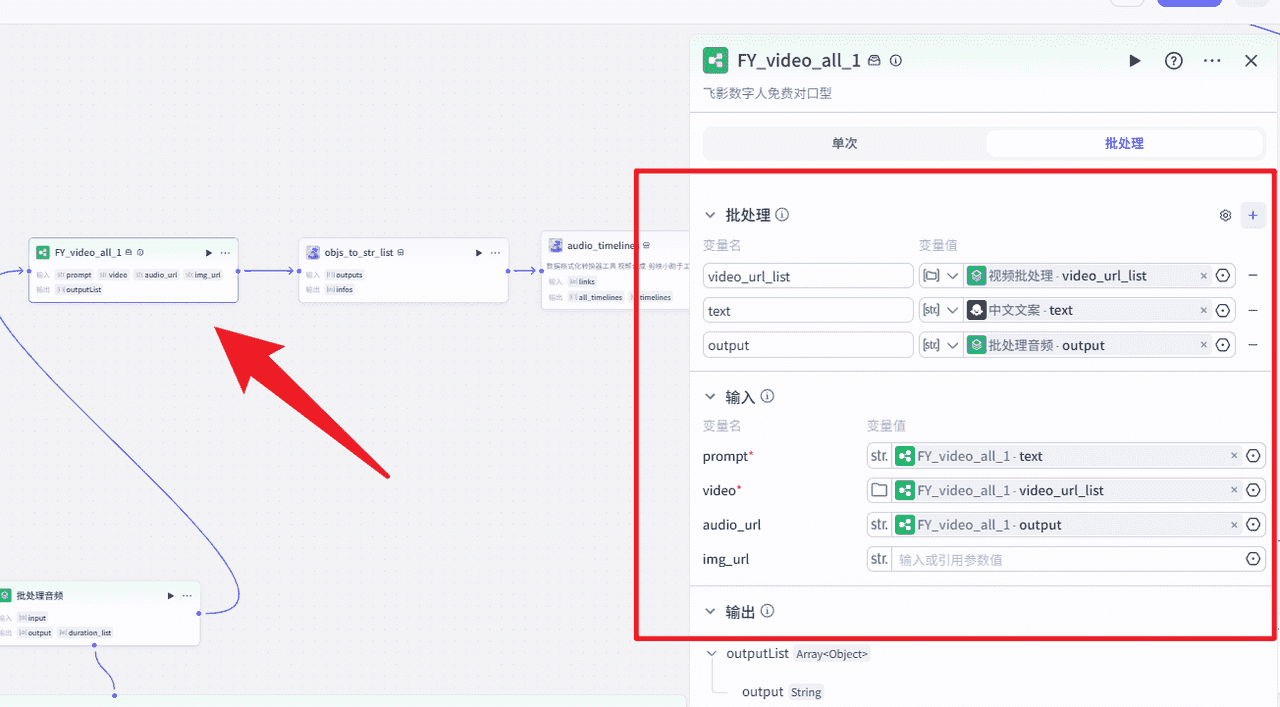This screenshot has height=707, width=1280.
Task: Run the FY_video_all_1 node with the play icon
Action: pos(1134,60)
